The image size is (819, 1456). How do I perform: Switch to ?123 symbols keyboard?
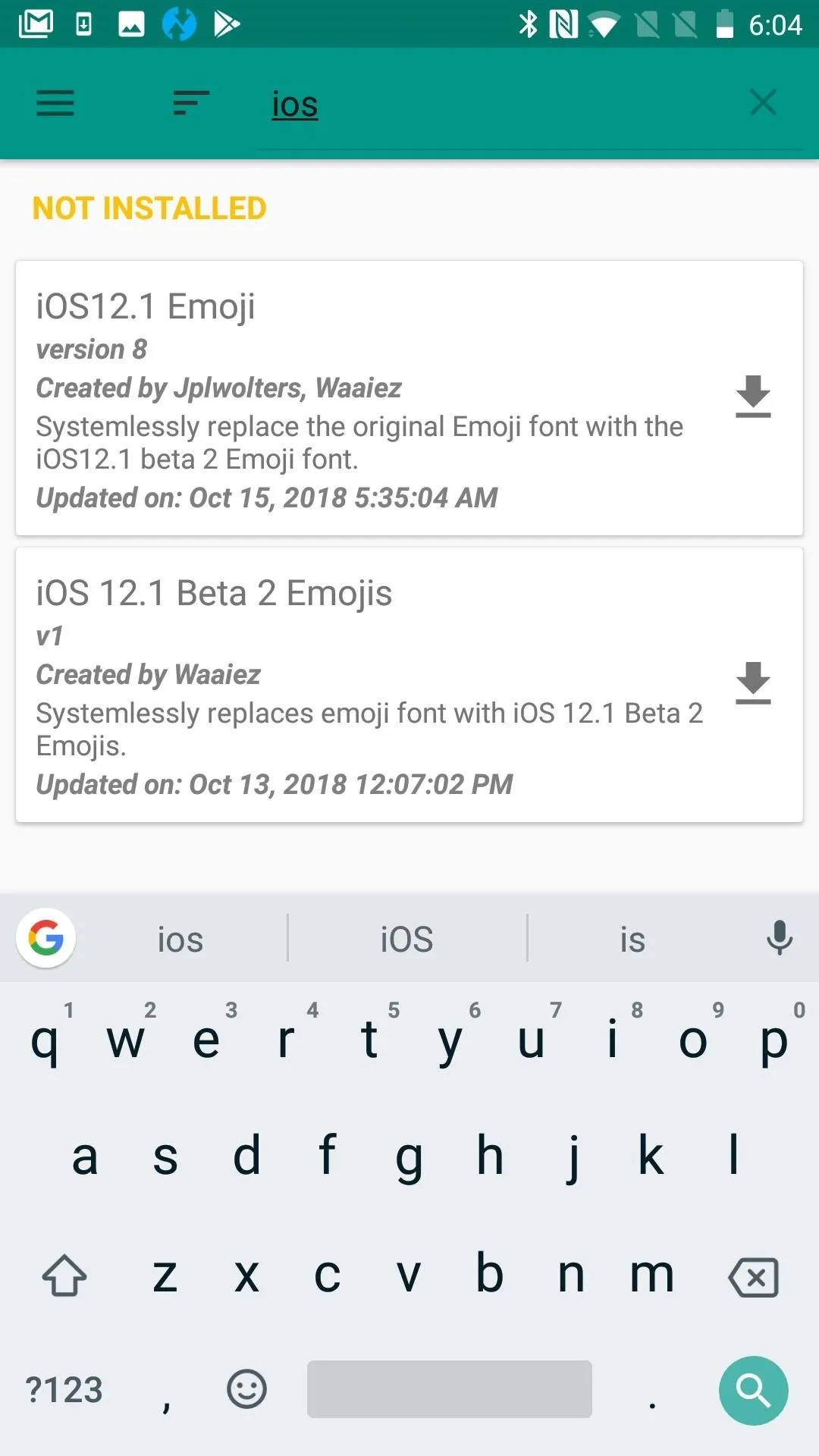point(64,1390)
